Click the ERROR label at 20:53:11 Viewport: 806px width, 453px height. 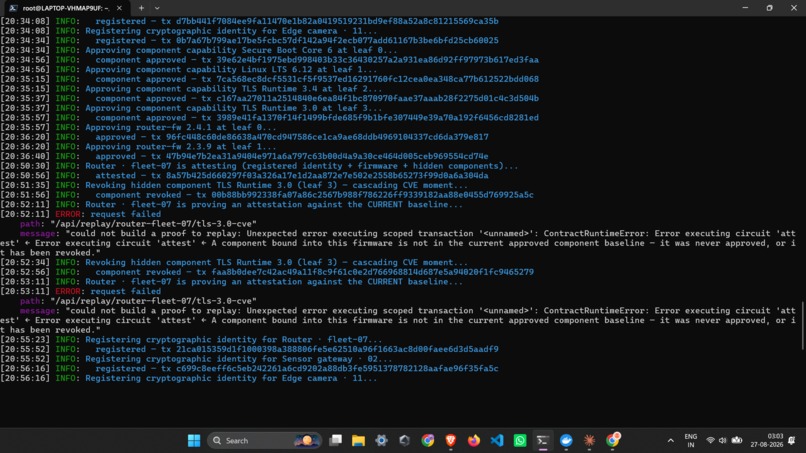(x=67, y=292)
